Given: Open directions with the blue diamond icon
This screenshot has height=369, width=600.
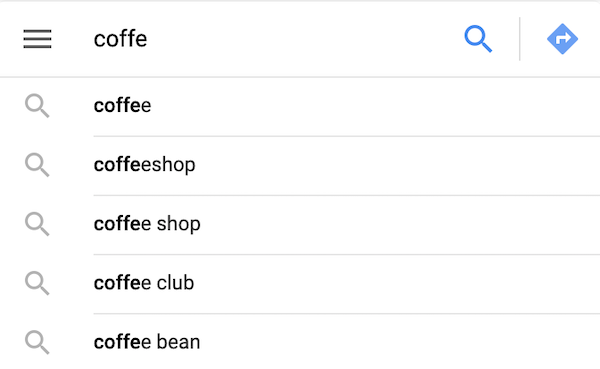Looking at the screenshot, I should (x=562, y=39).
